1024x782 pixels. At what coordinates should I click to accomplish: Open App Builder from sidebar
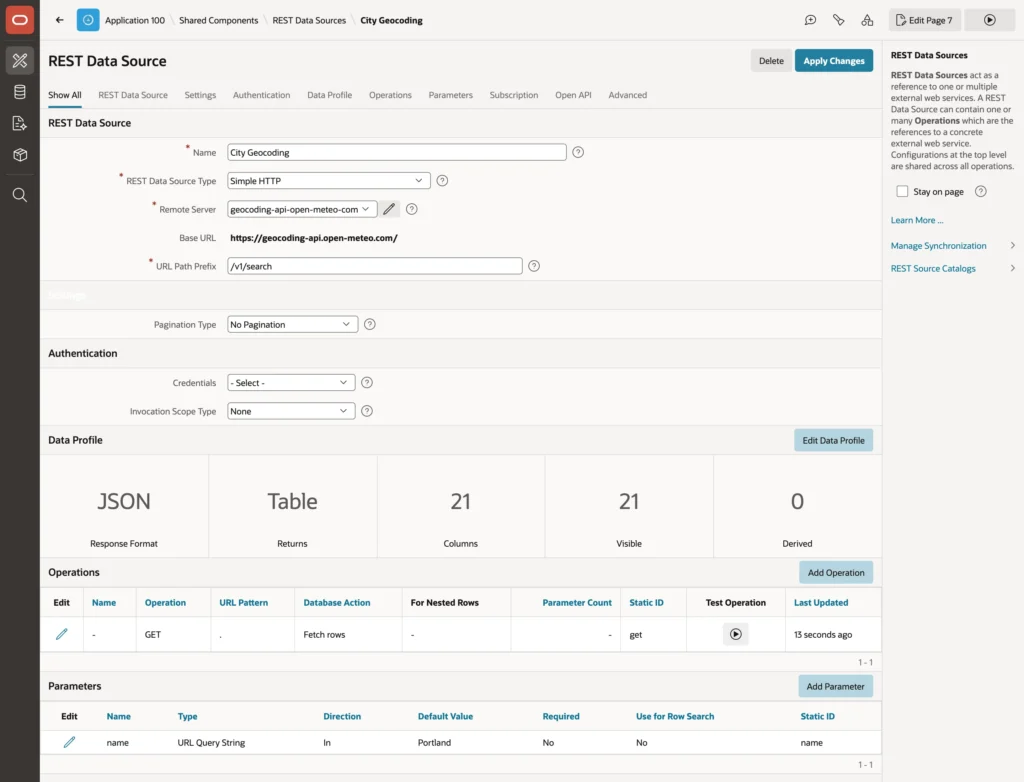(20, 61)
